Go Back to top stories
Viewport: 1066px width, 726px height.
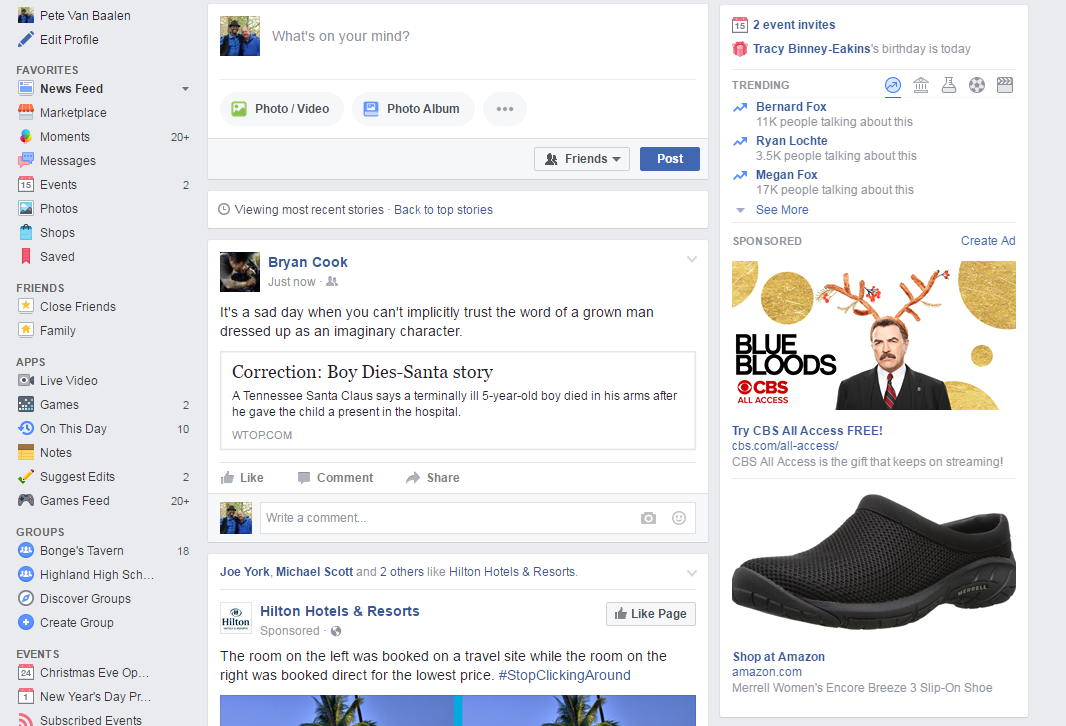point(443,209)
